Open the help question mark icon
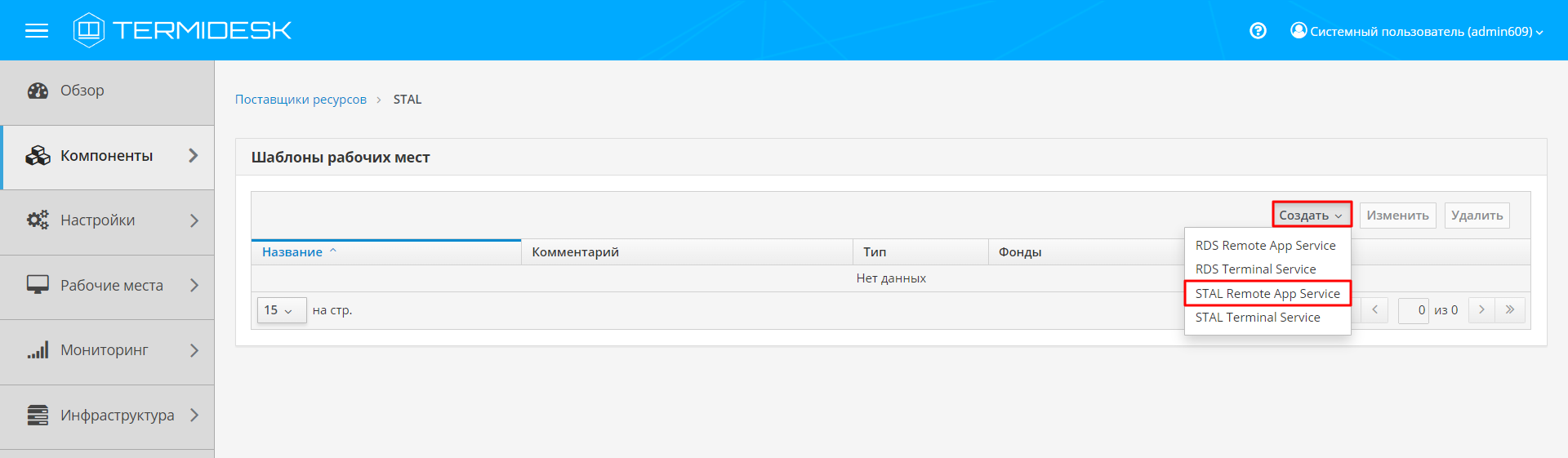Screen dimensions: 1568x458 tap(1258, 31)
